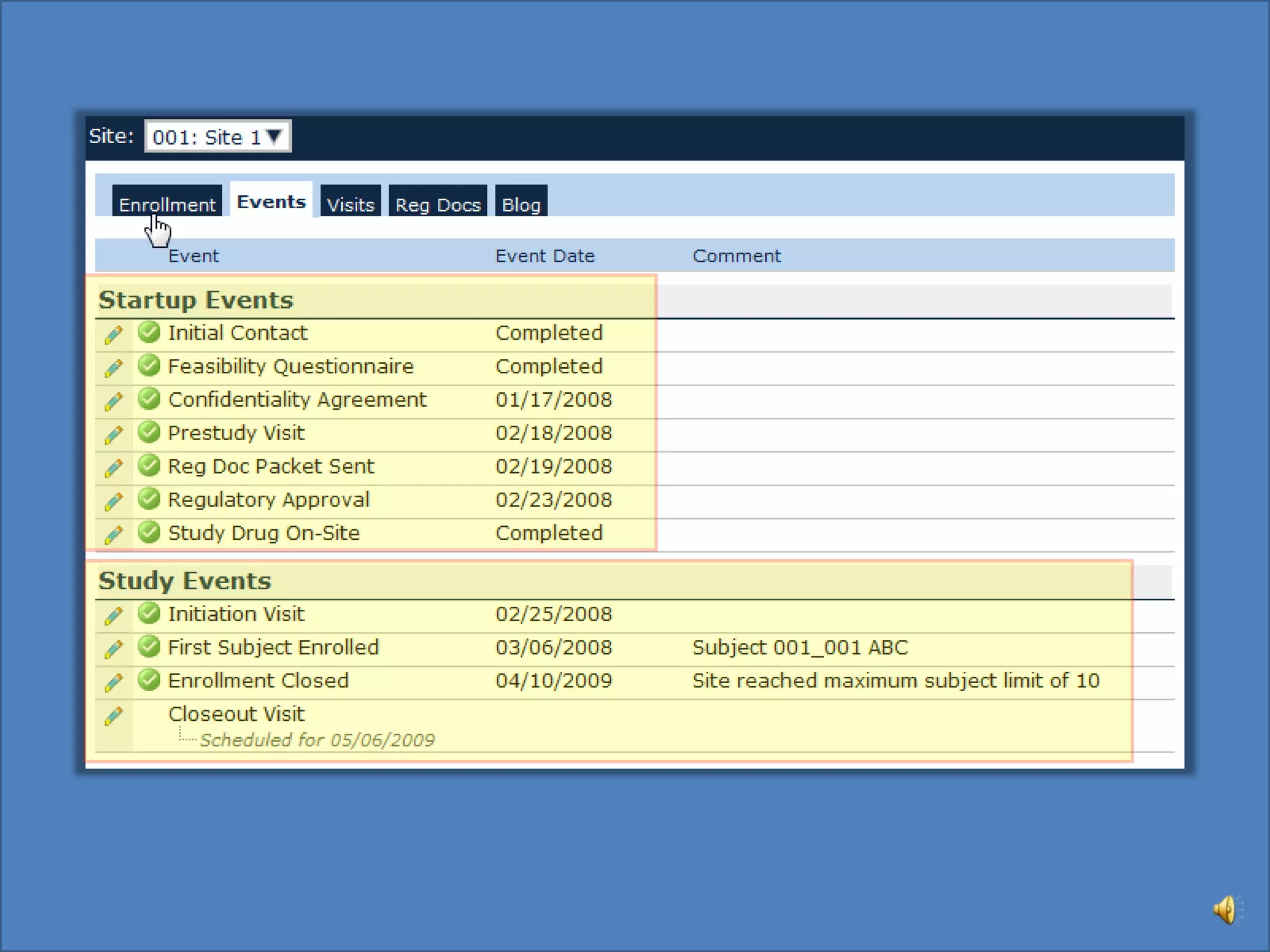Click green checkmark for Regulatory Approval
Viewport: 1270px width, 952px height.
point(149,499)
